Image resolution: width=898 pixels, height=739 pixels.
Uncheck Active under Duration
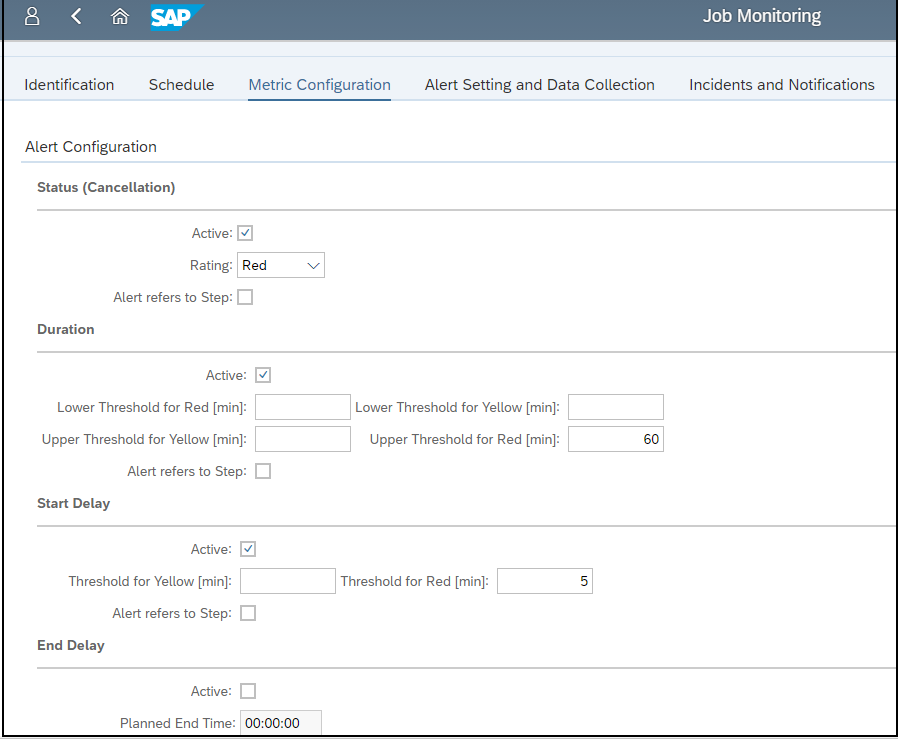(263, 375)
